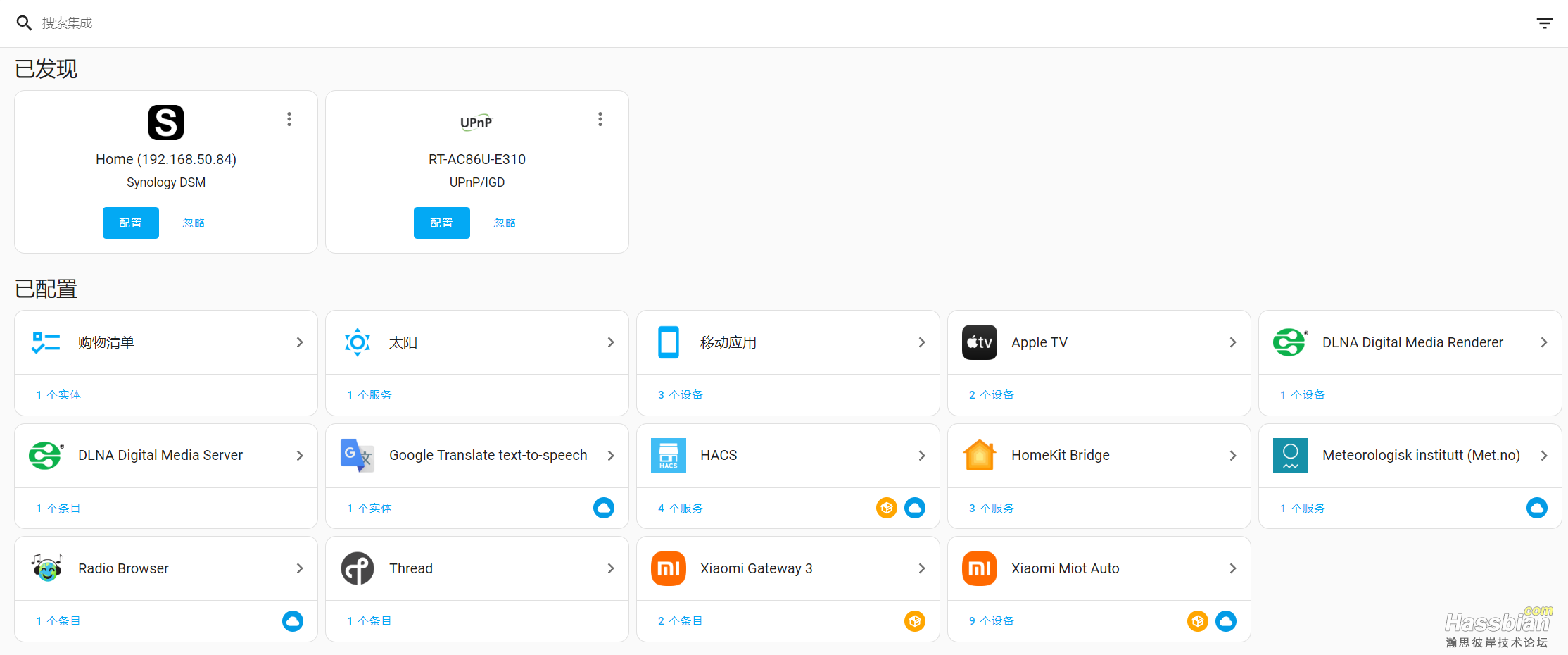This screenshot has width=1568, height=655.
Task: Expand DLNA Digital Media Renderer chevron
Action: pos(1544,342)
